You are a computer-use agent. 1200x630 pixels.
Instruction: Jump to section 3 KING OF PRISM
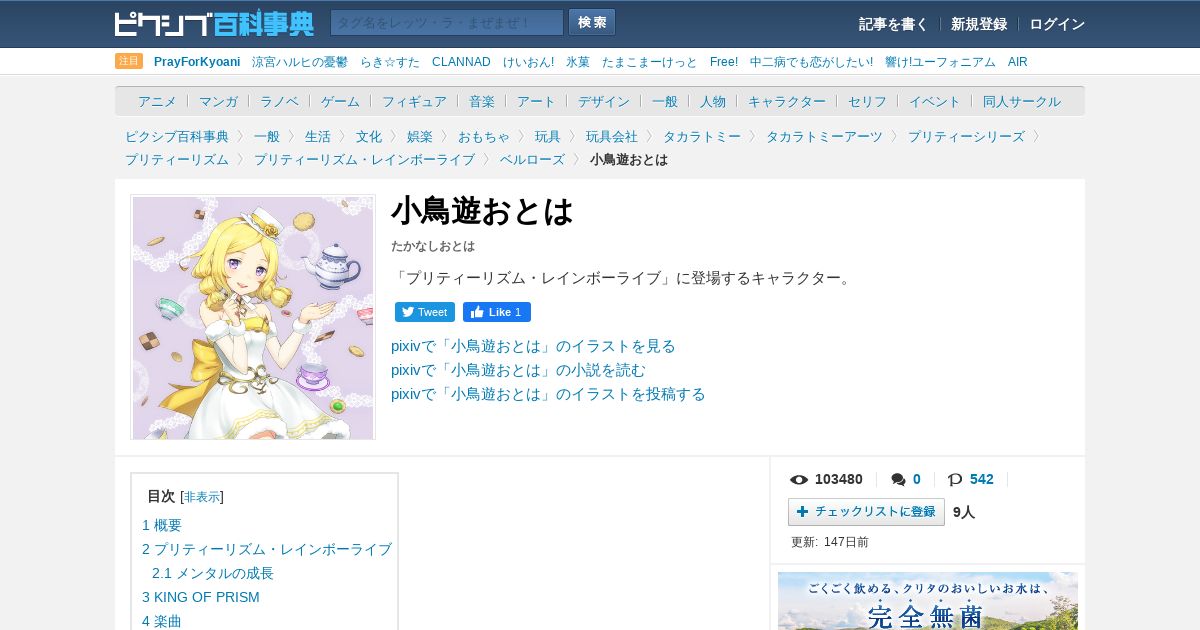tap(201, 597)
